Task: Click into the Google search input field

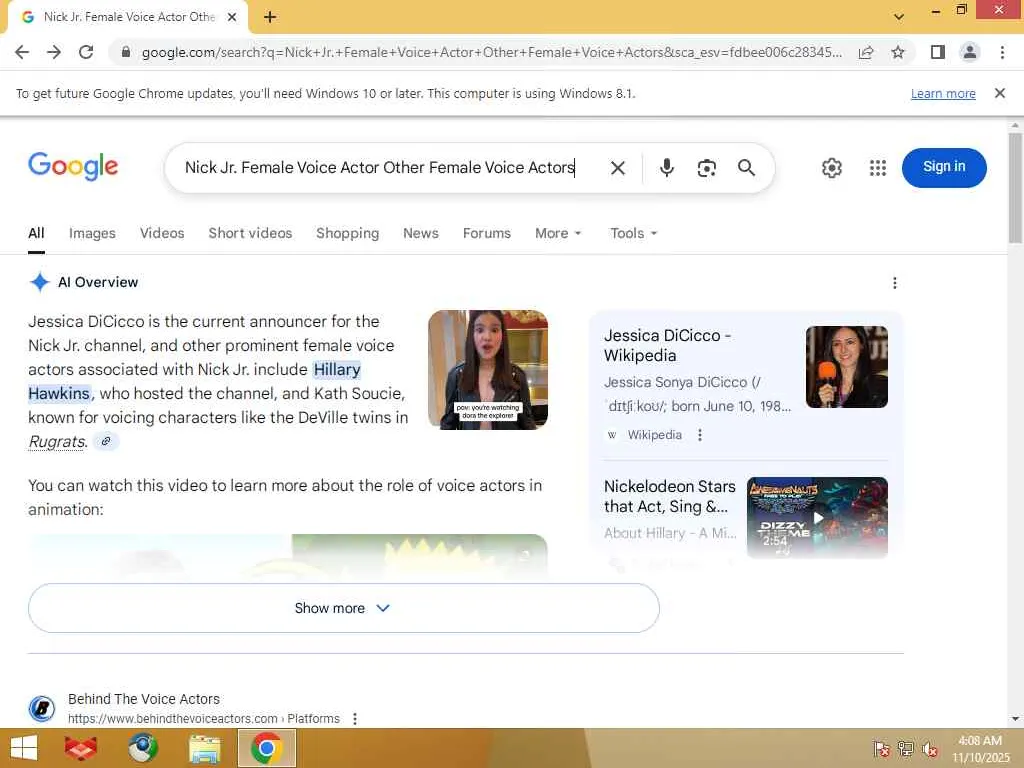Action: [x=379, y=168]
